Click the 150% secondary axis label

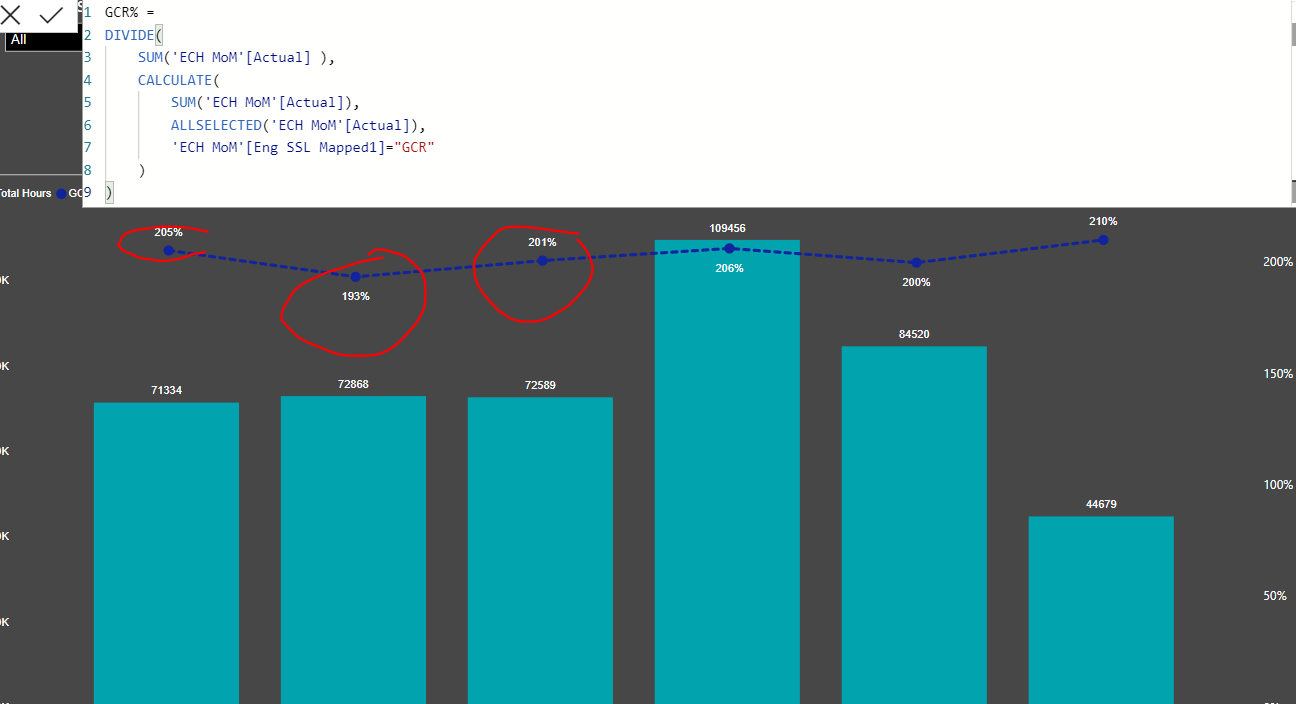(x=1279, y=373)
